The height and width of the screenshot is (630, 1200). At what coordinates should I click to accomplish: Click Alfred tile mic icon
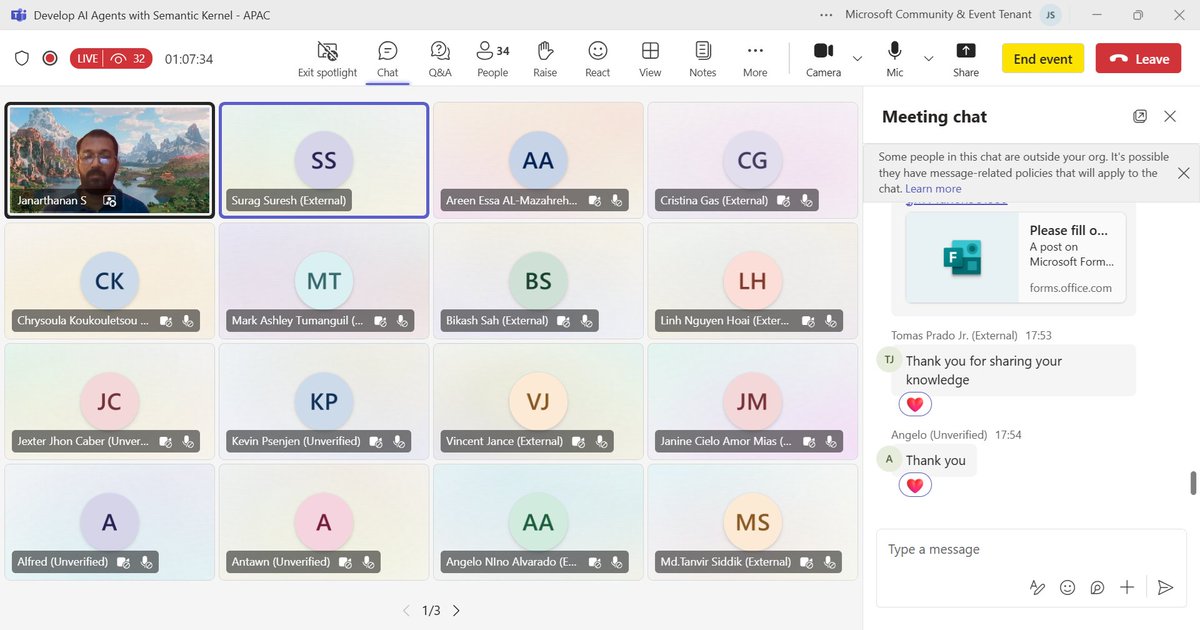point(146,562)
